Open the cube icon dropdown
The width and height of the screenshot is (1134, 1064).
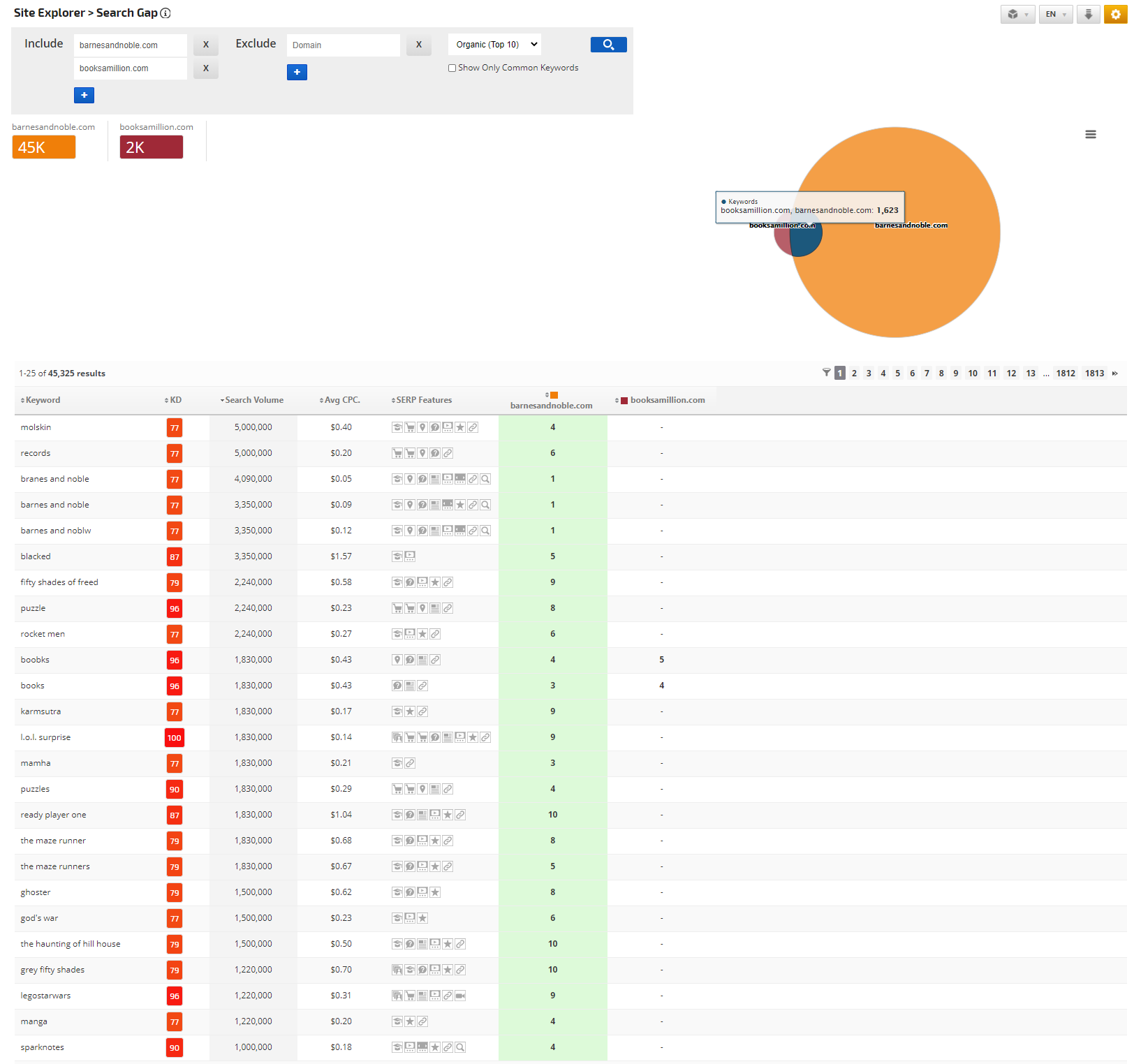click(1017, 14)
